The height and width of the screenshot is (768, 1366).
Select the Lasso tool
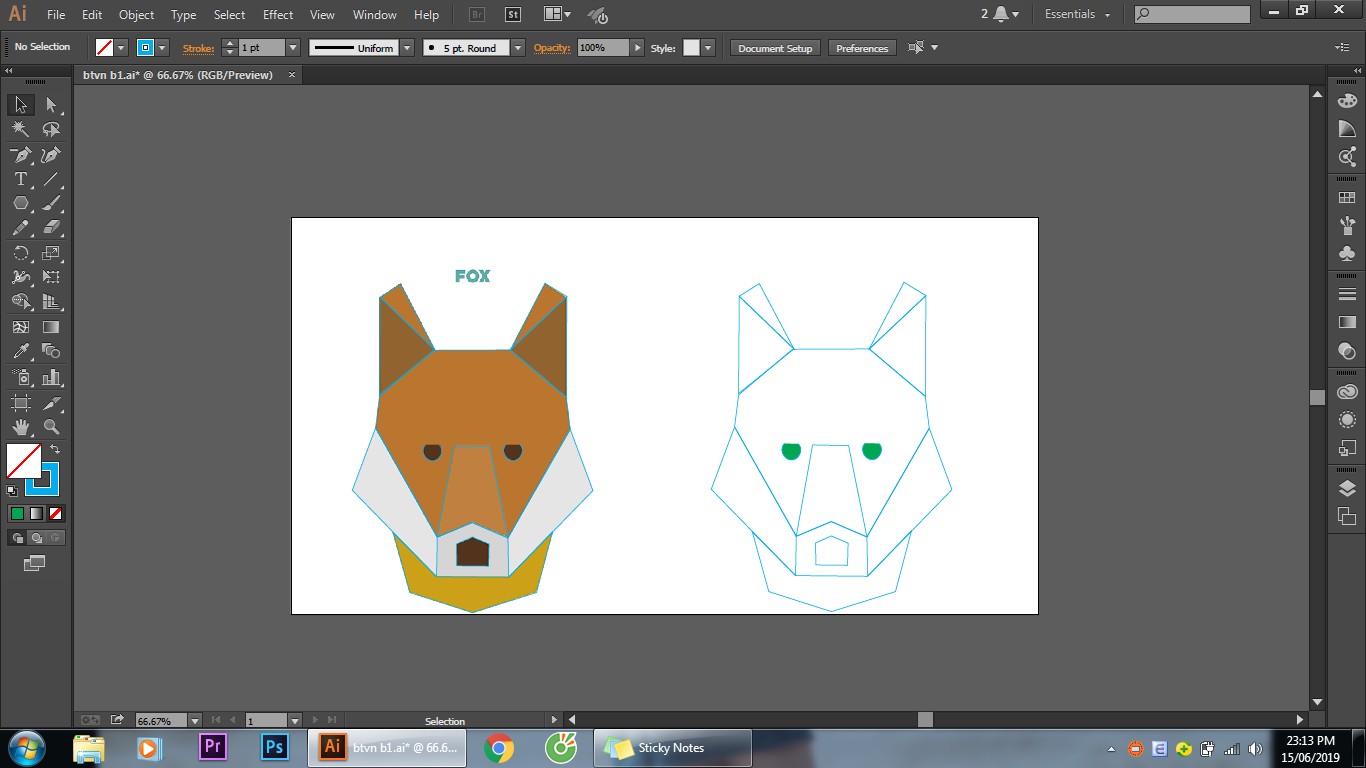click(52, 129)
